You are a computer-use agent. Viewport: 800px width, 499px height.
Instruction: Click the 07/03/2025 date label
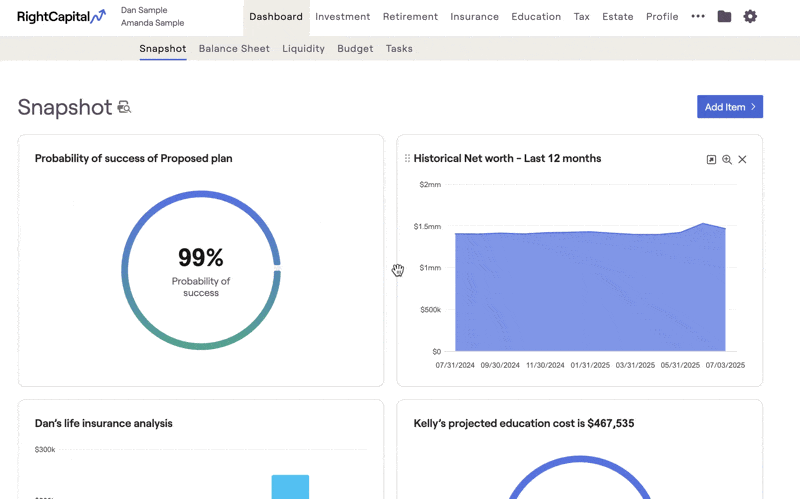tap(725, 365)
